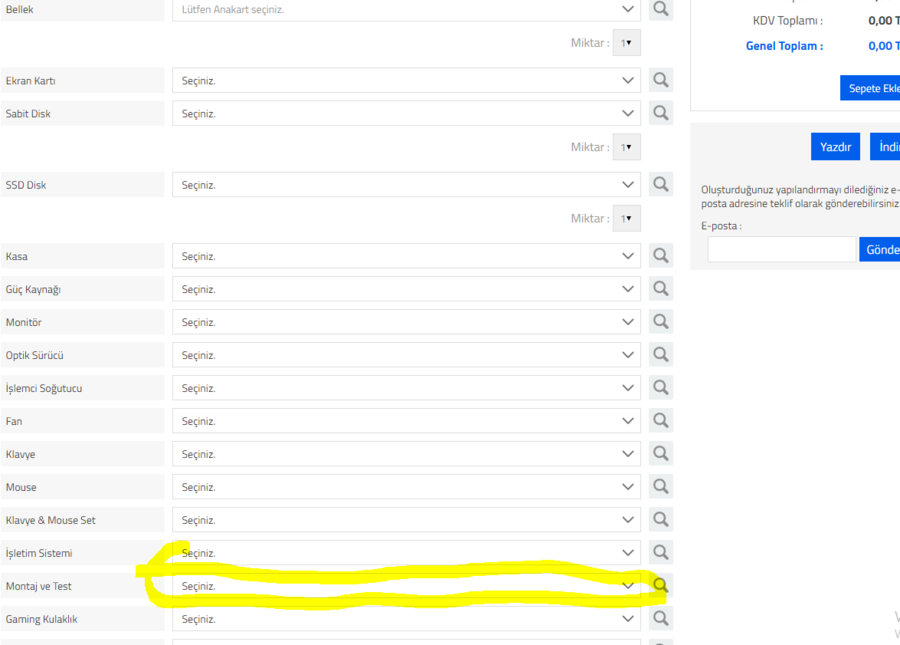Change Miktar quantity under Sabit Disk
The image size is (900, 645).
(626, 147)
